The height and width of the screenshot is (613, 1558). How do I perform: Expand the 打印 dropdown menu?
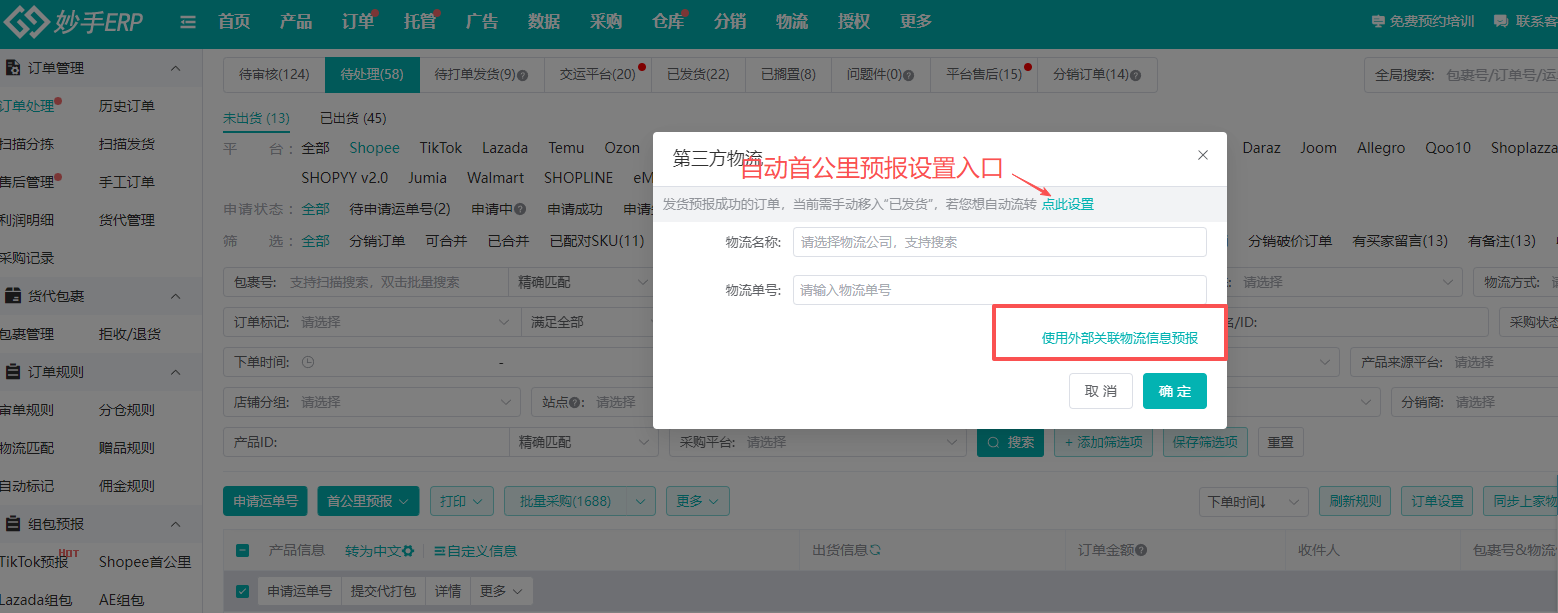pyautogui.click(x=461, y=501)
